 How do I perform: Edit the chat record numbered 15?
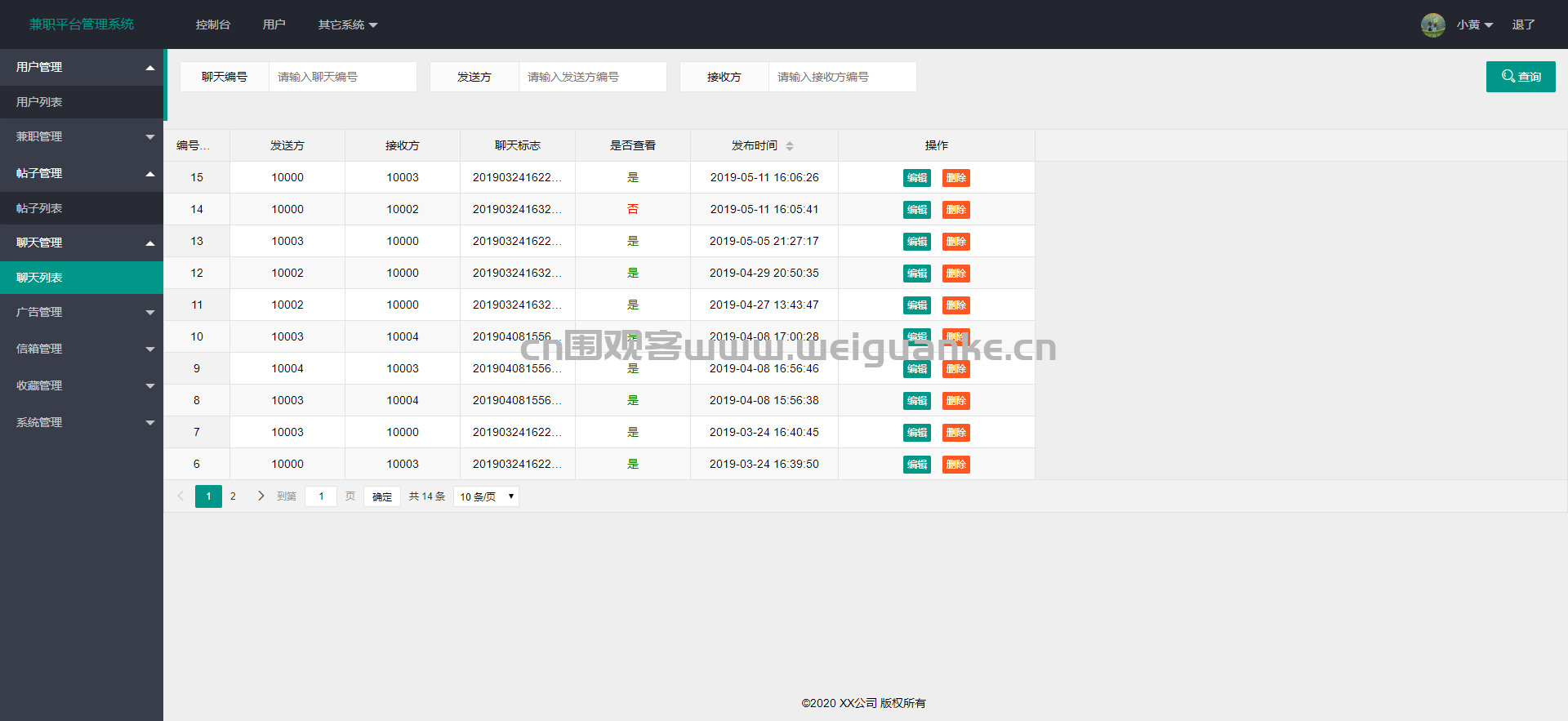click(x=917, y=178)
